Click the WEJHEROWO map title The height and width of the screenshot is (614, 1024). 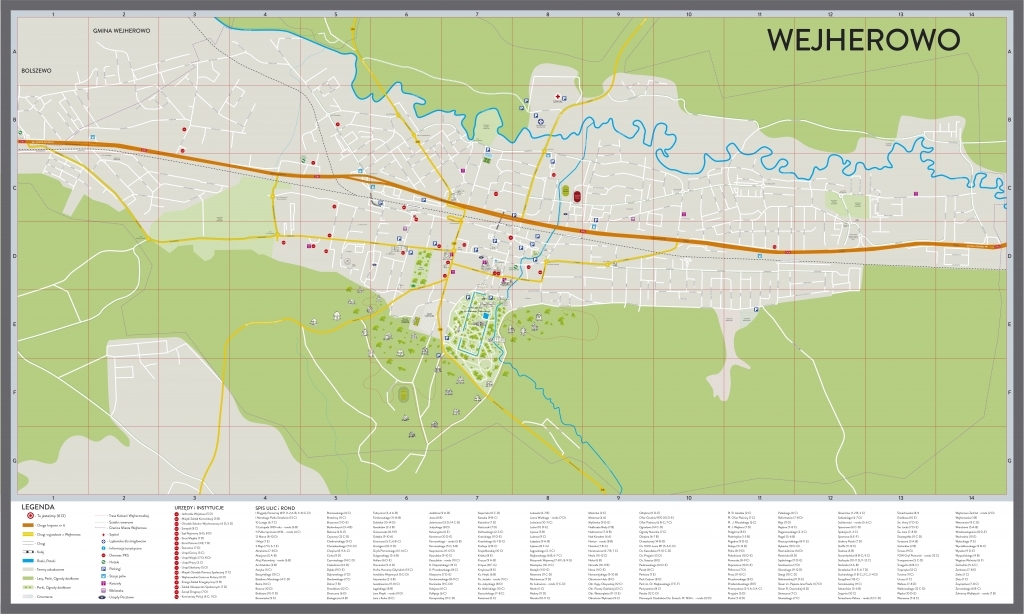(x=863, y=40)
